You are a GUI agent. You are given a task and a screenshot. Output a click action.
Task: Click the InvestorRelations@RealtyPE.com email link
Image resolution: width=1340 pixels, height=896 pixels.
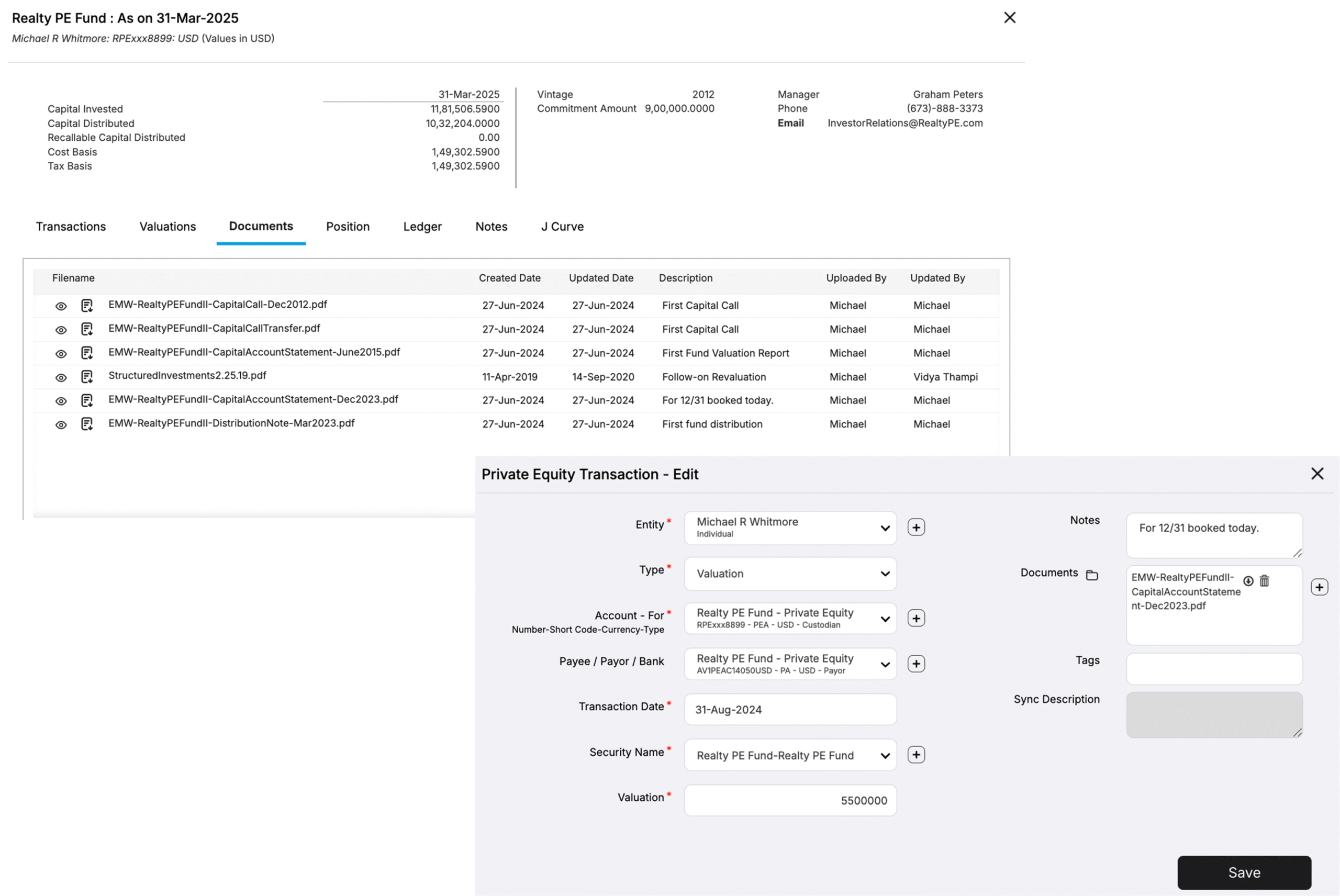pos(905,123)
